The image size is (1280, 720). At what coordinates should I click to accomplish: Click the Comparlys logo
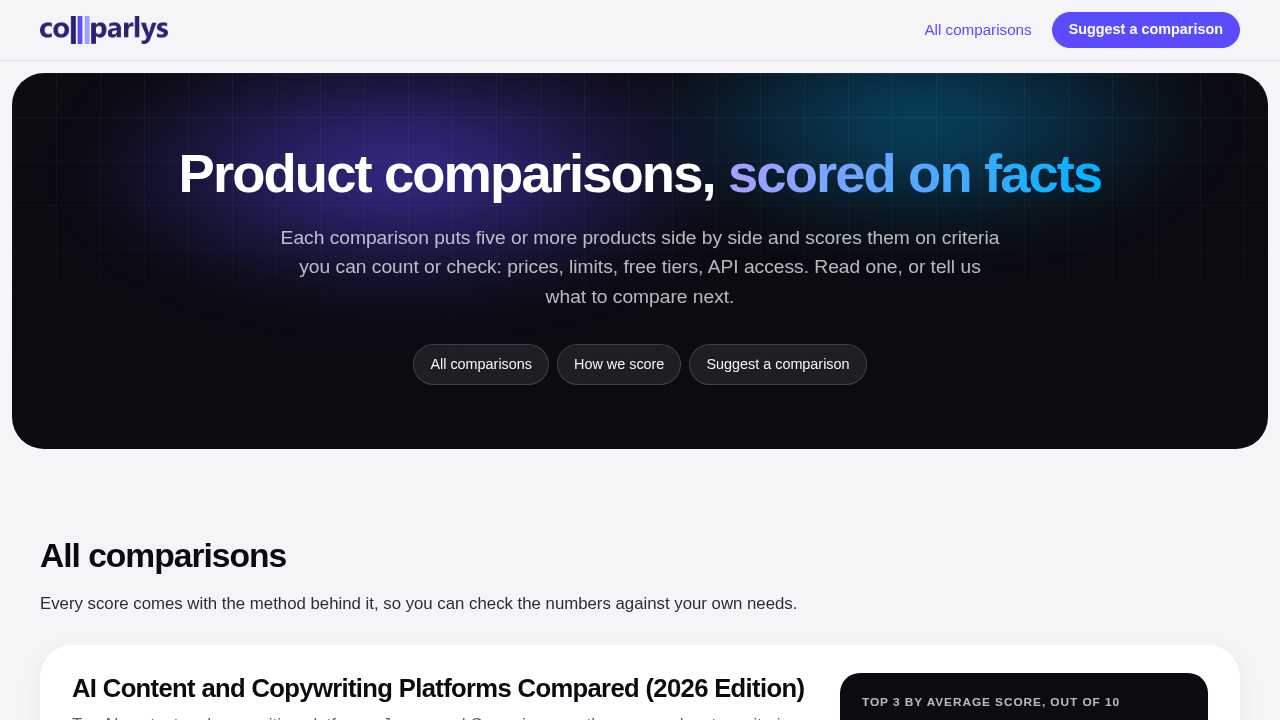click(x=104, y=30)
